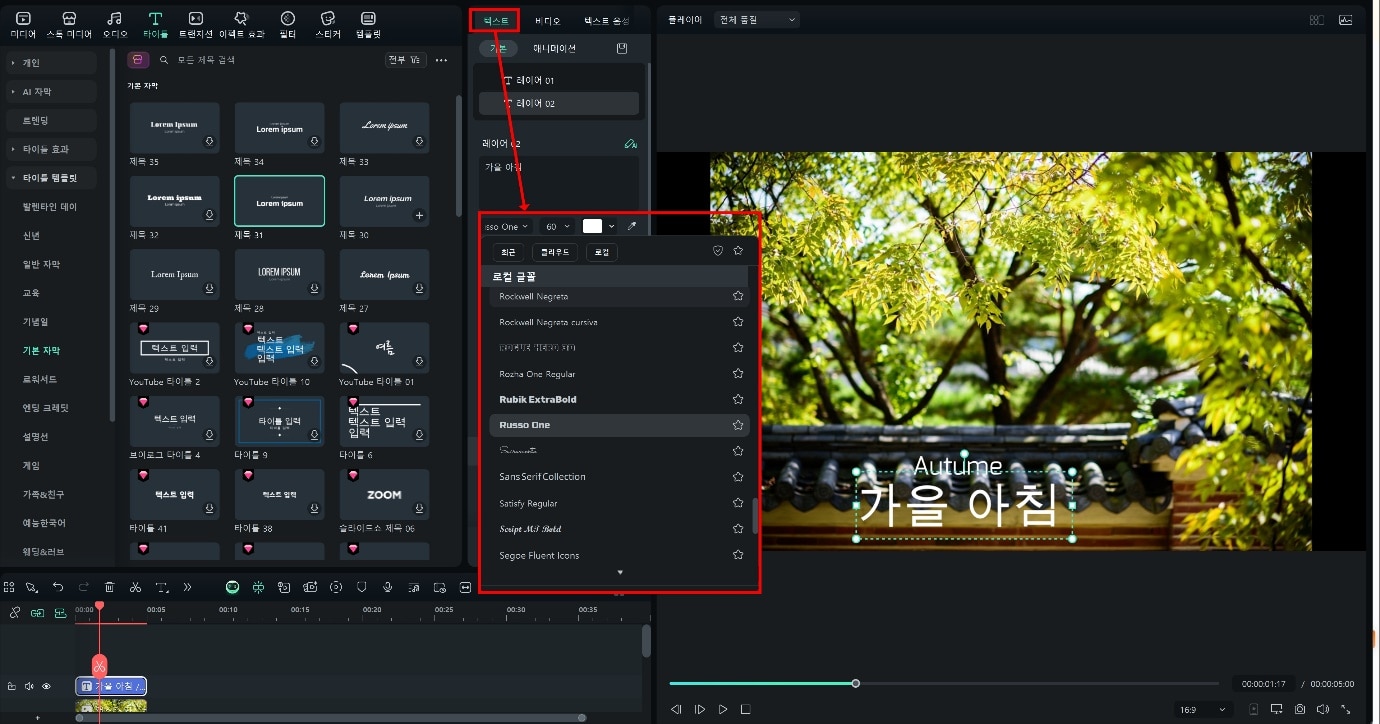The height and width of the screenshot is (724, 1380).
Task: Toggle favorite star for Satisfy Regular
Action: (x=738, y=503)
